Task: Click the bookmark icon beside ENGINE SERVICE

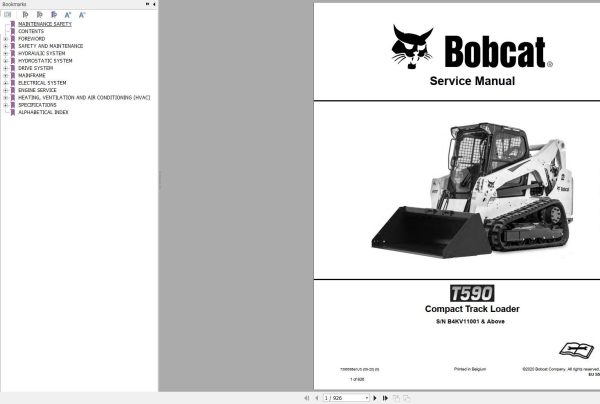Action: pos(13,90)
